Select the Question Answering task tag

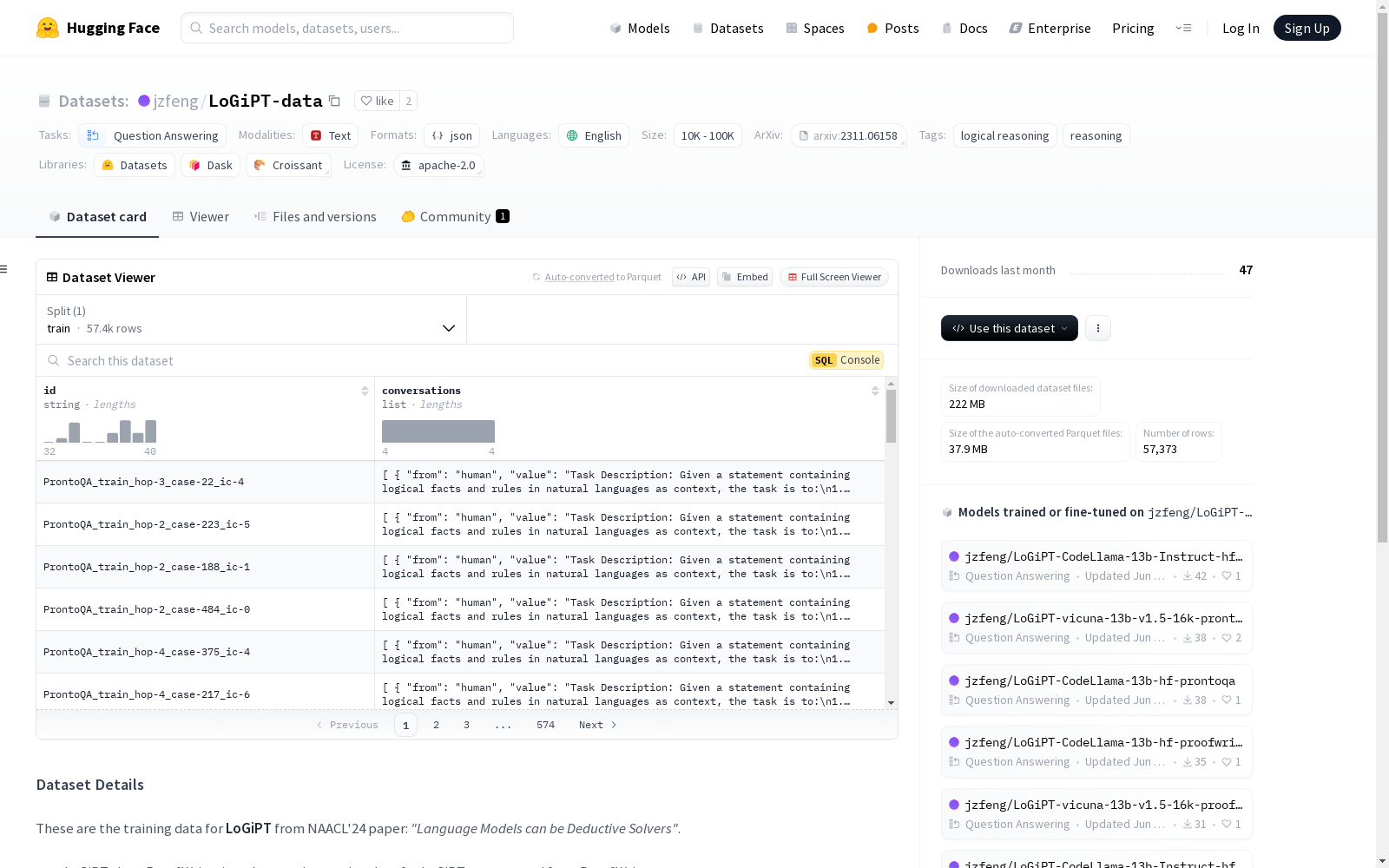pos(153,135)
